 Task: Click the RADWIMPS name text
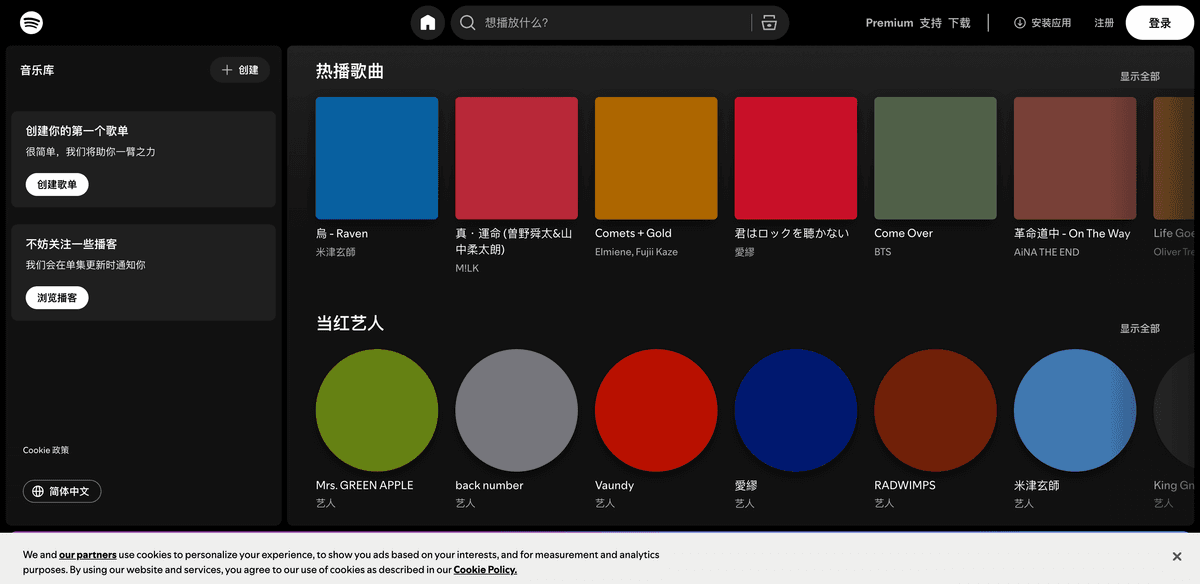tap(906, 486)
